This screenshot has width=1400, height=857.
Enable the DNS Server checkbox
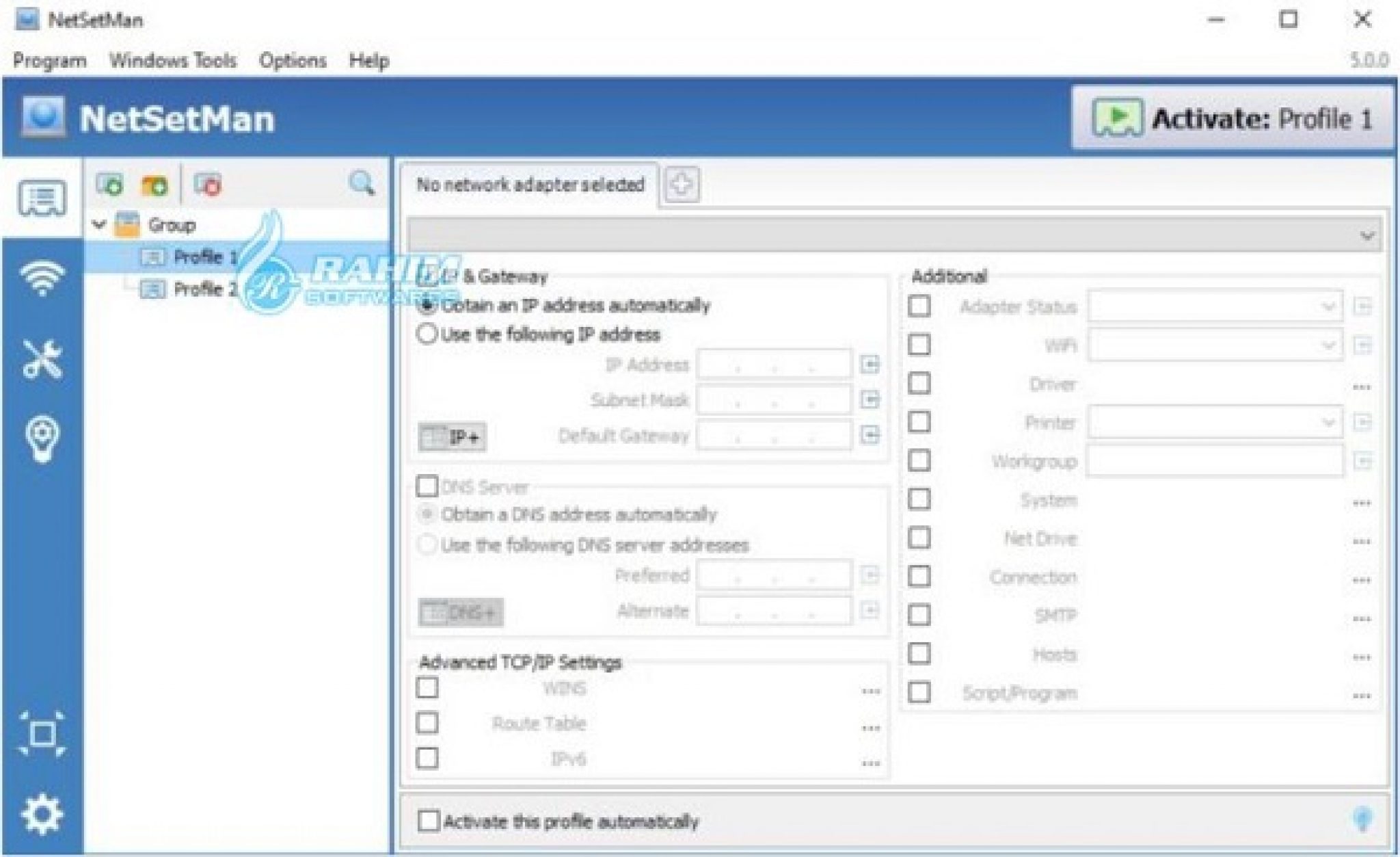(428, 488)
